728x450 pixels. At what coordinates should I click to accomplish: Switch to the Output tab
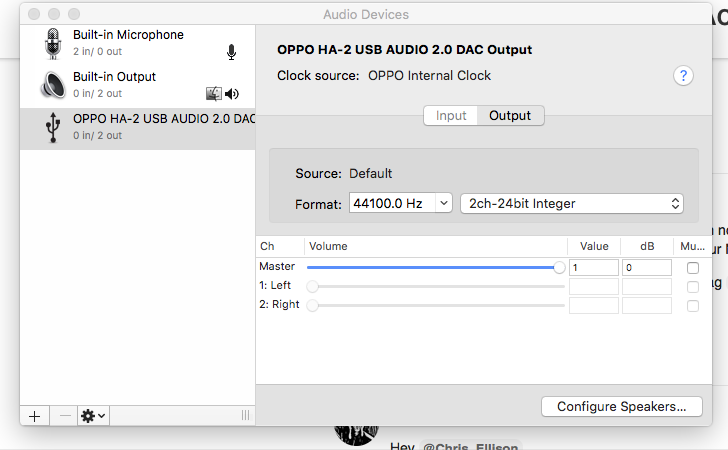(510, 115)
